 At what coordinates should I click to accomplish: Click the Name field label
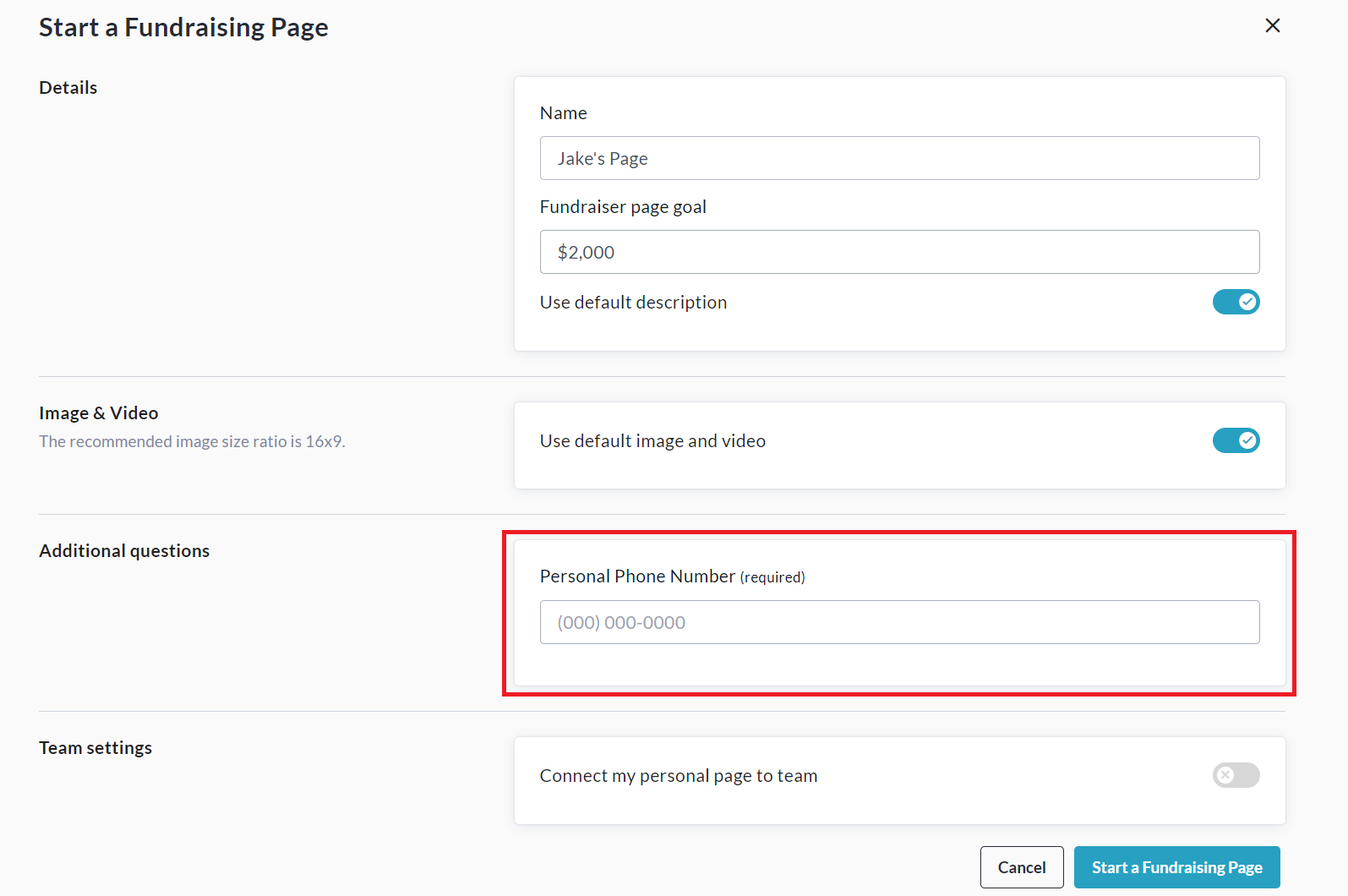(563, 113)
